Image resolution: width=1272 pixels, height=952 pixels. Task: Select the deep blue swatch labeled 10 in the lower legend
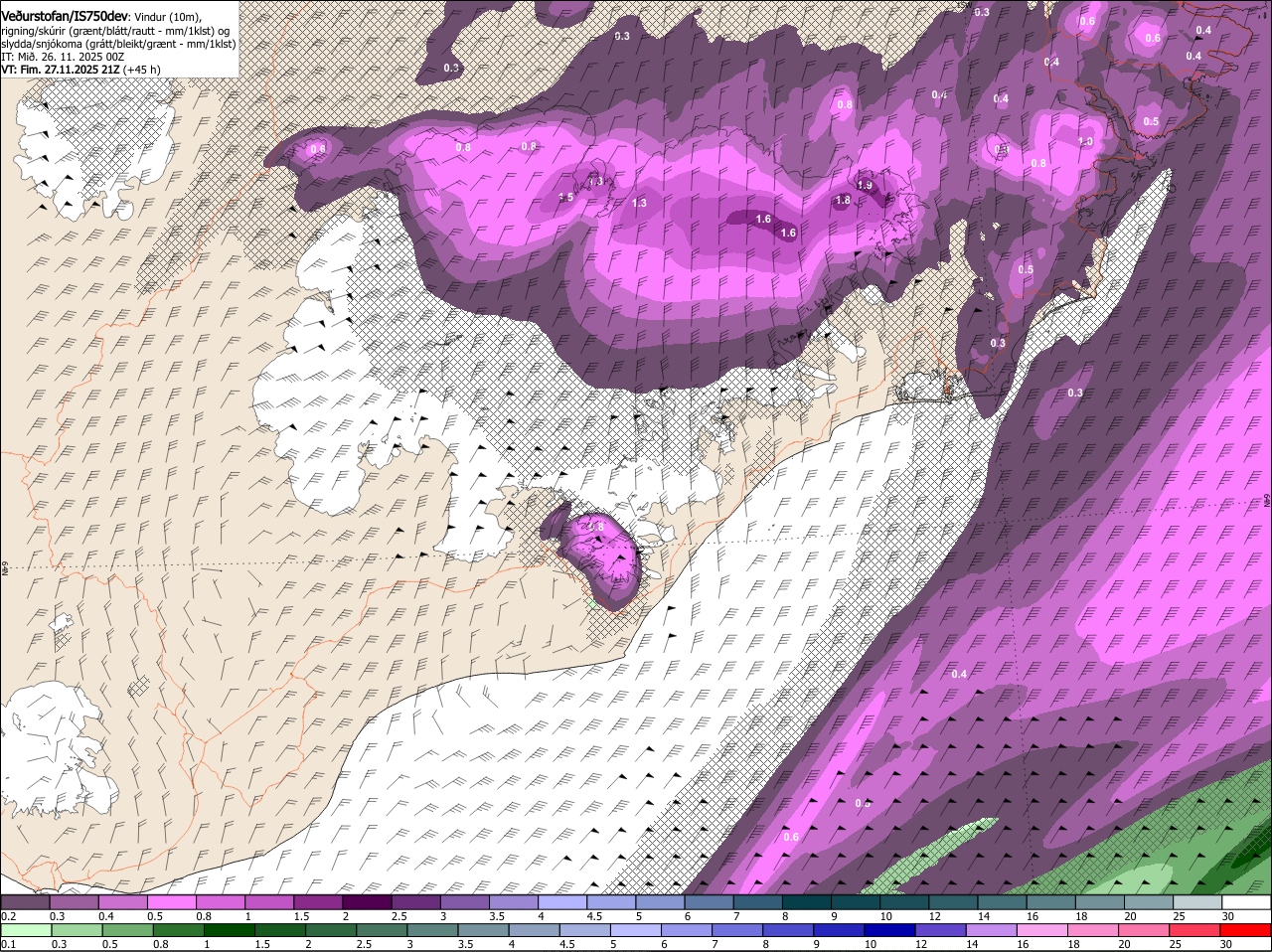[889, 930]
